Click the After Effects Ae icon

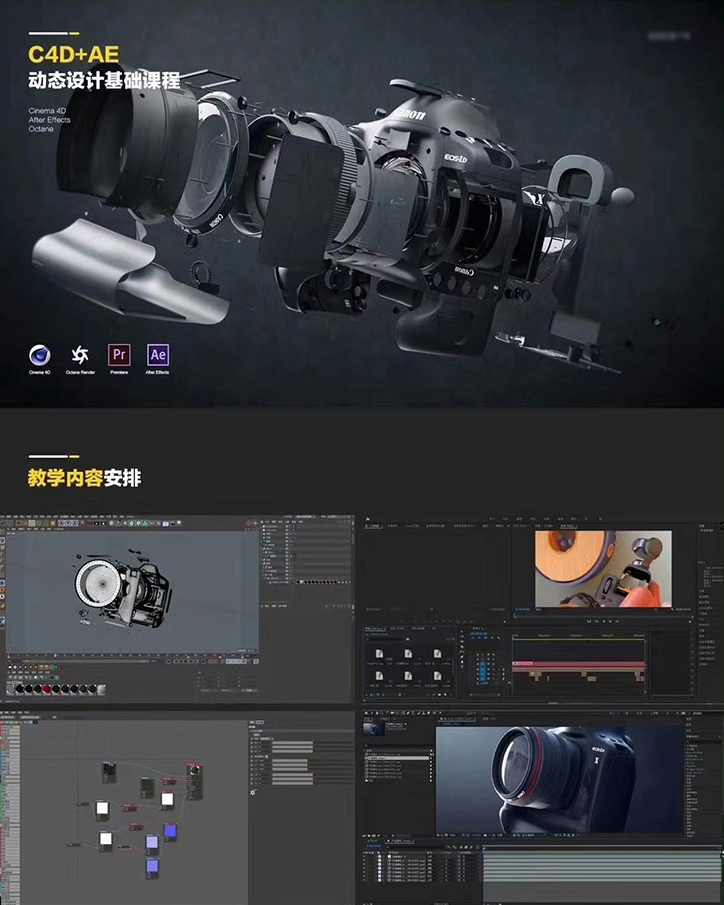coord(158,355)
